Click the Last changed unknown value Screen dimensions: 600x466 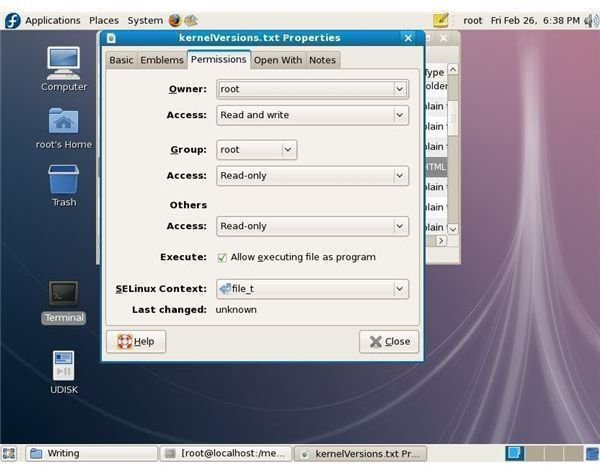pos(236,310)
